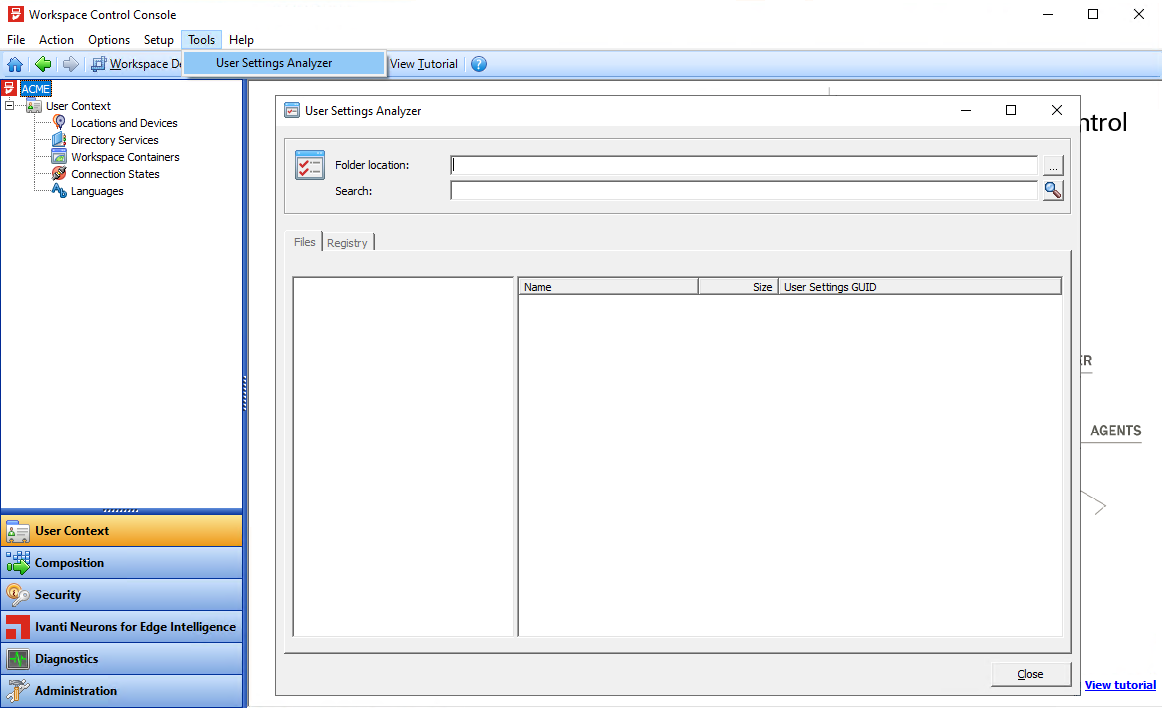This screenshot has height=708, width=1162.
Task: Click the navigation pane horizontal splitter grip
Action: coord(121,511)
